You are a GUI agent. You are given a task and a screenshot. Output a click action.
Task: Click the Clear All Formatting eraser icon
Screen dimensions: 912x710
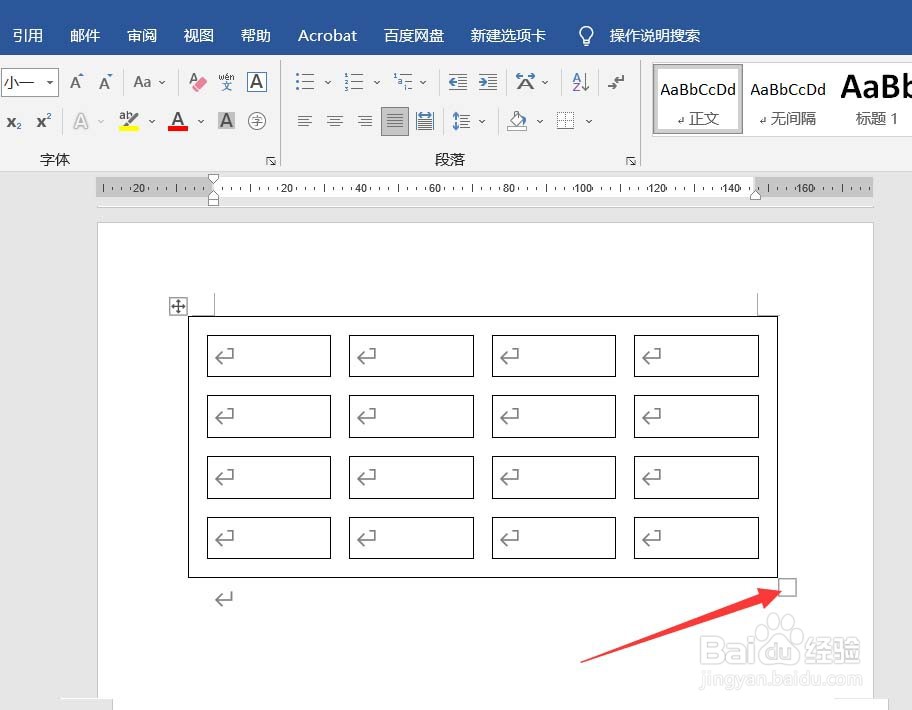pos(196,81)
